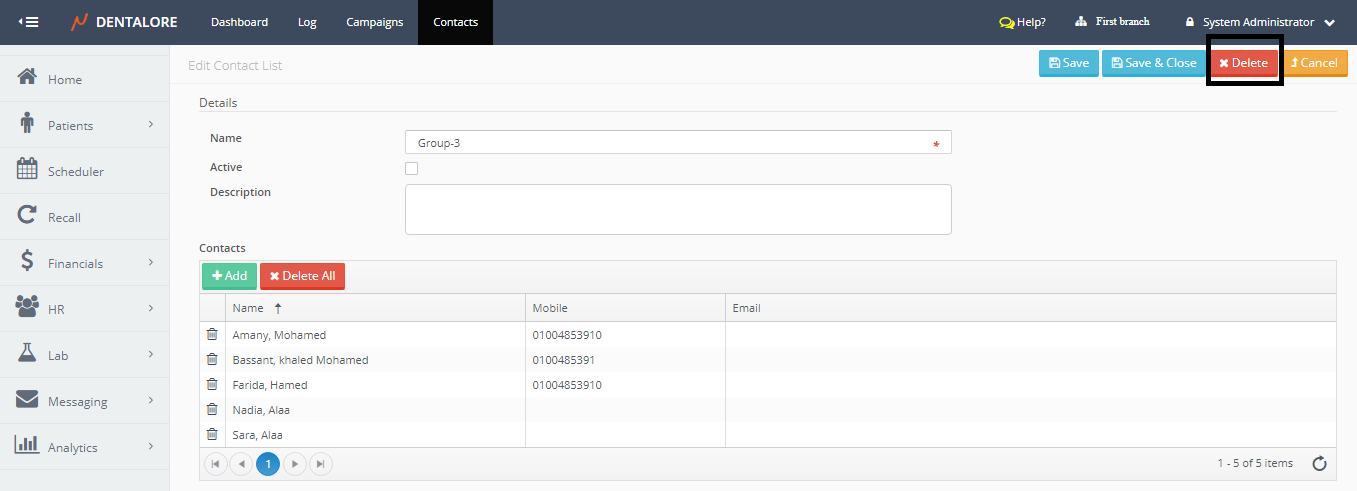The width and height of the screenshot is (1357, 491).
Task: Click trash icon next to Farida, Hamed
Action: click(212, 385)
